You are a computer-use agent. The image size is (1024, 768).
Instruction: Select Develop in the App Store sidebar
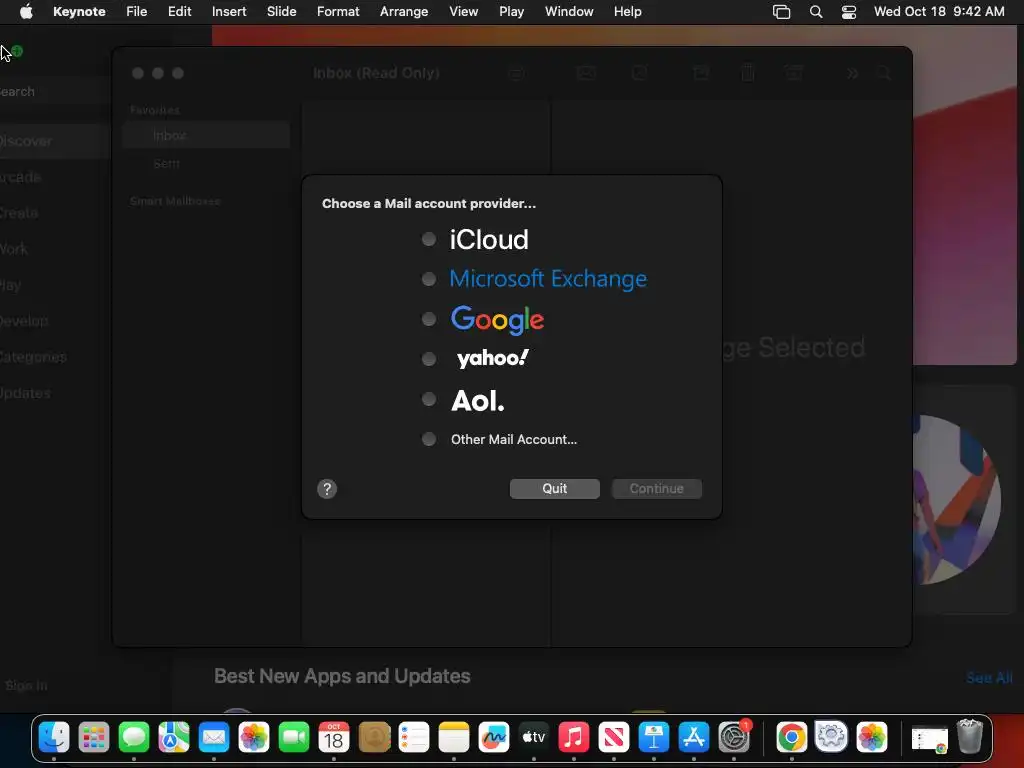coord(54,321)
